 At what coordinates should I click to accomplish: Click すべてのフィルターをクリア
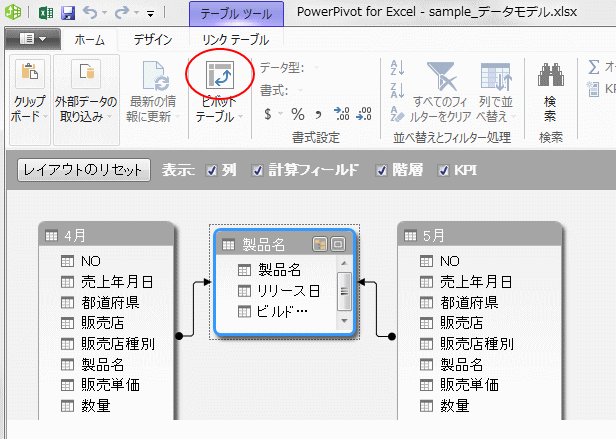point(440,93)
